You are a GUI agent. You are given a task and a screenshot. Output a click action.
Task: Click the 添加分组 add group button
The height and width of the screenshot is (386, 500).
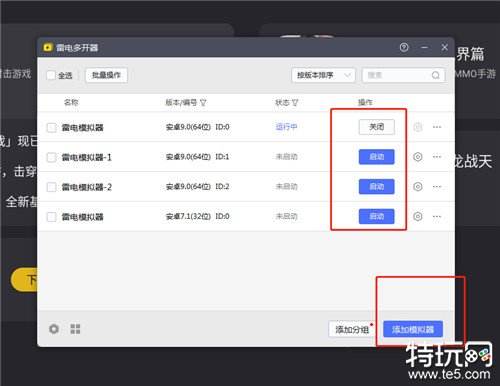[352, 329]
